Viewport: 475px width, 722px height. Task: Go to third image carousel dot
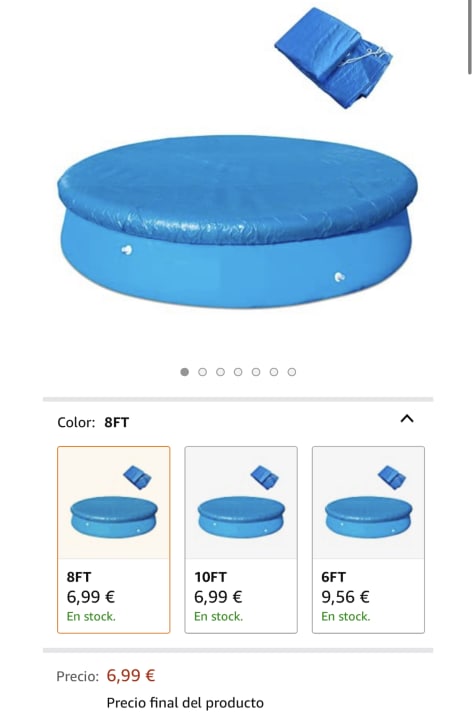point(220,372)
